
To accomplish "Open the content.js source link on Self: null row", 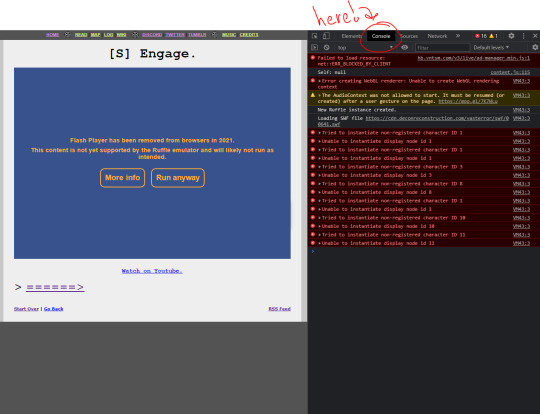I will tap(510, 72).
